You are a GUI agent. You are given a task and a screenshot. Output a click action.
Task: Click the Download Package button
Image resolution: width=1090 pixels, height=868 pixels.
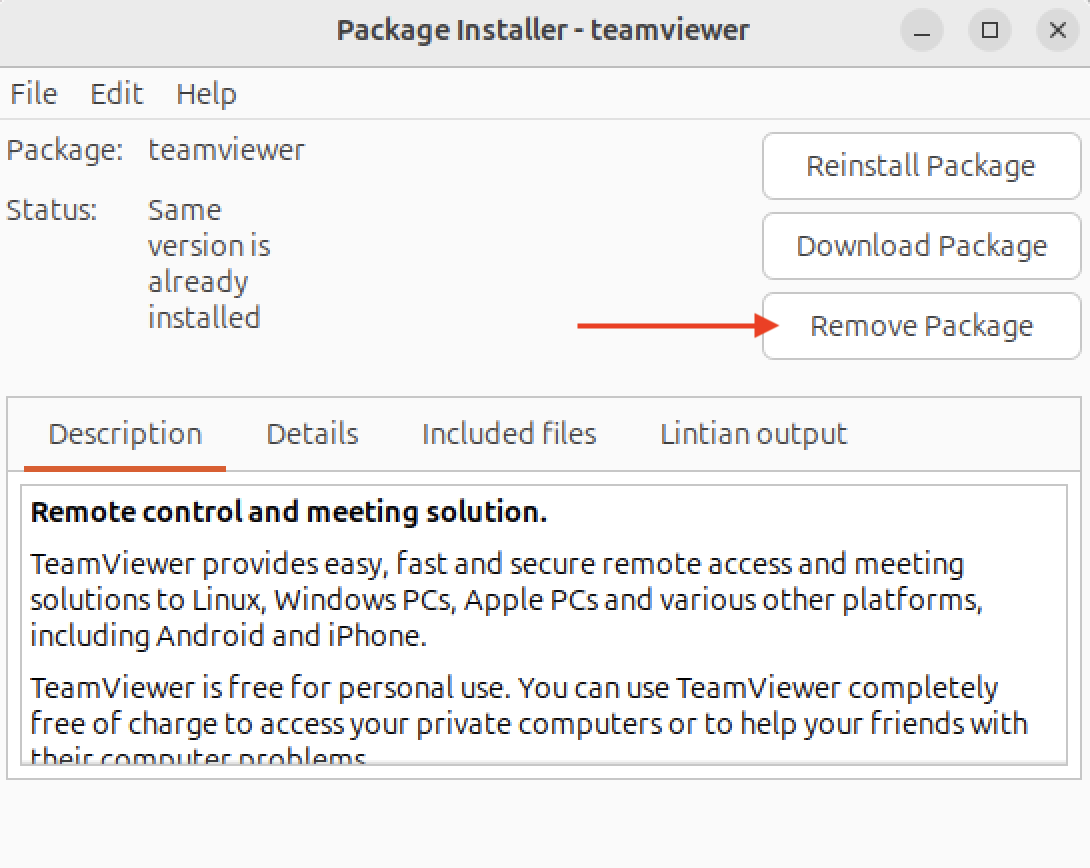pos(920,246)
